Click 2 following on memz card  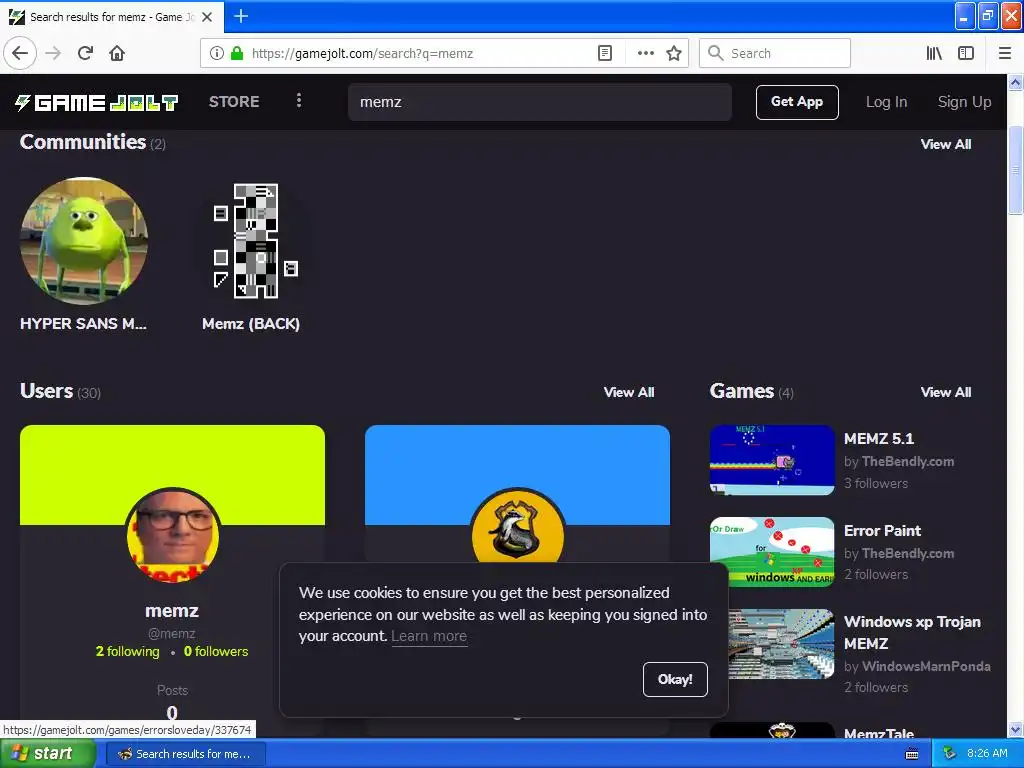[127, 651]
